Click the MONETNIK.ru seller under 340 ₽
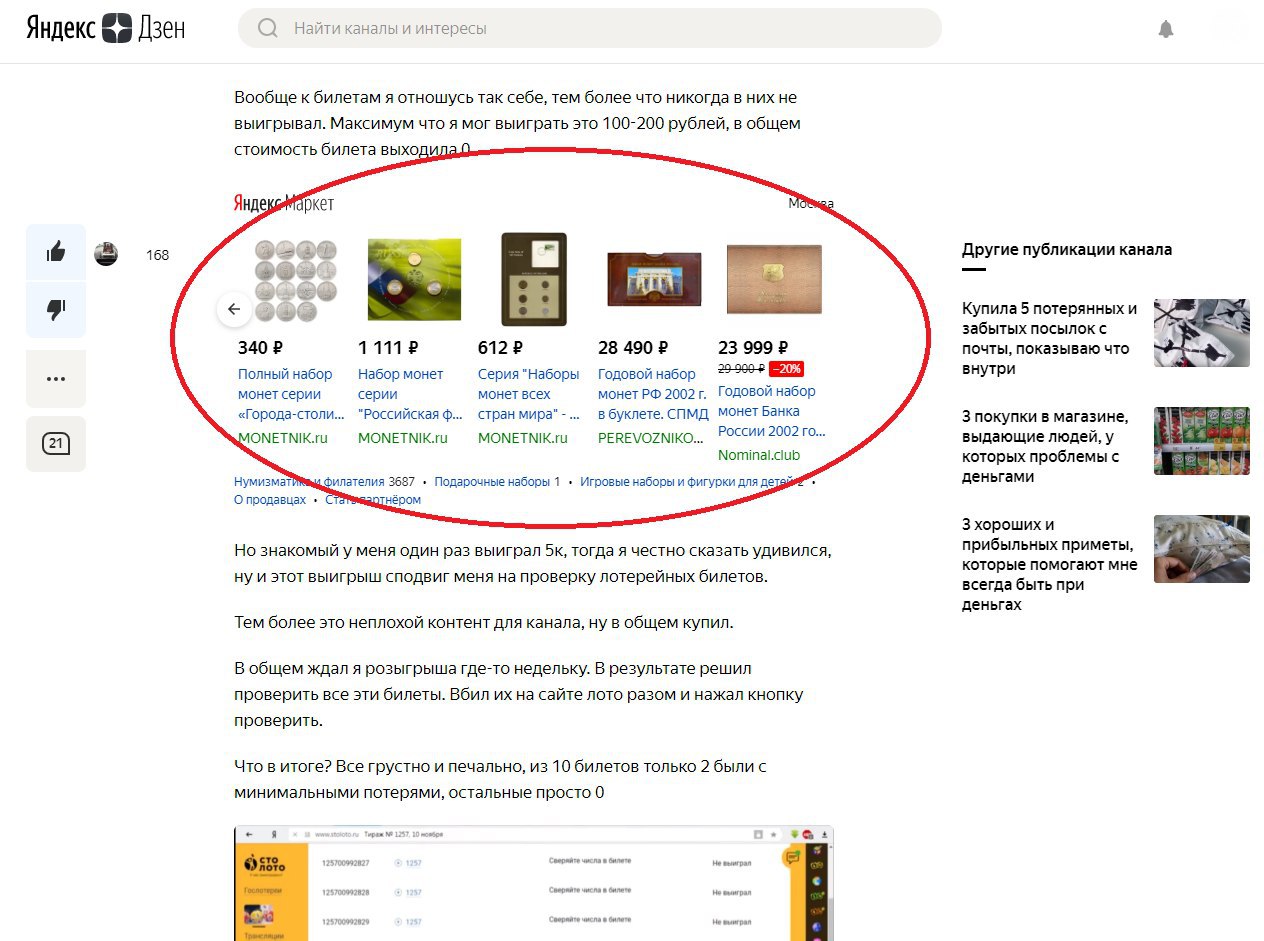 pos(283,438)
